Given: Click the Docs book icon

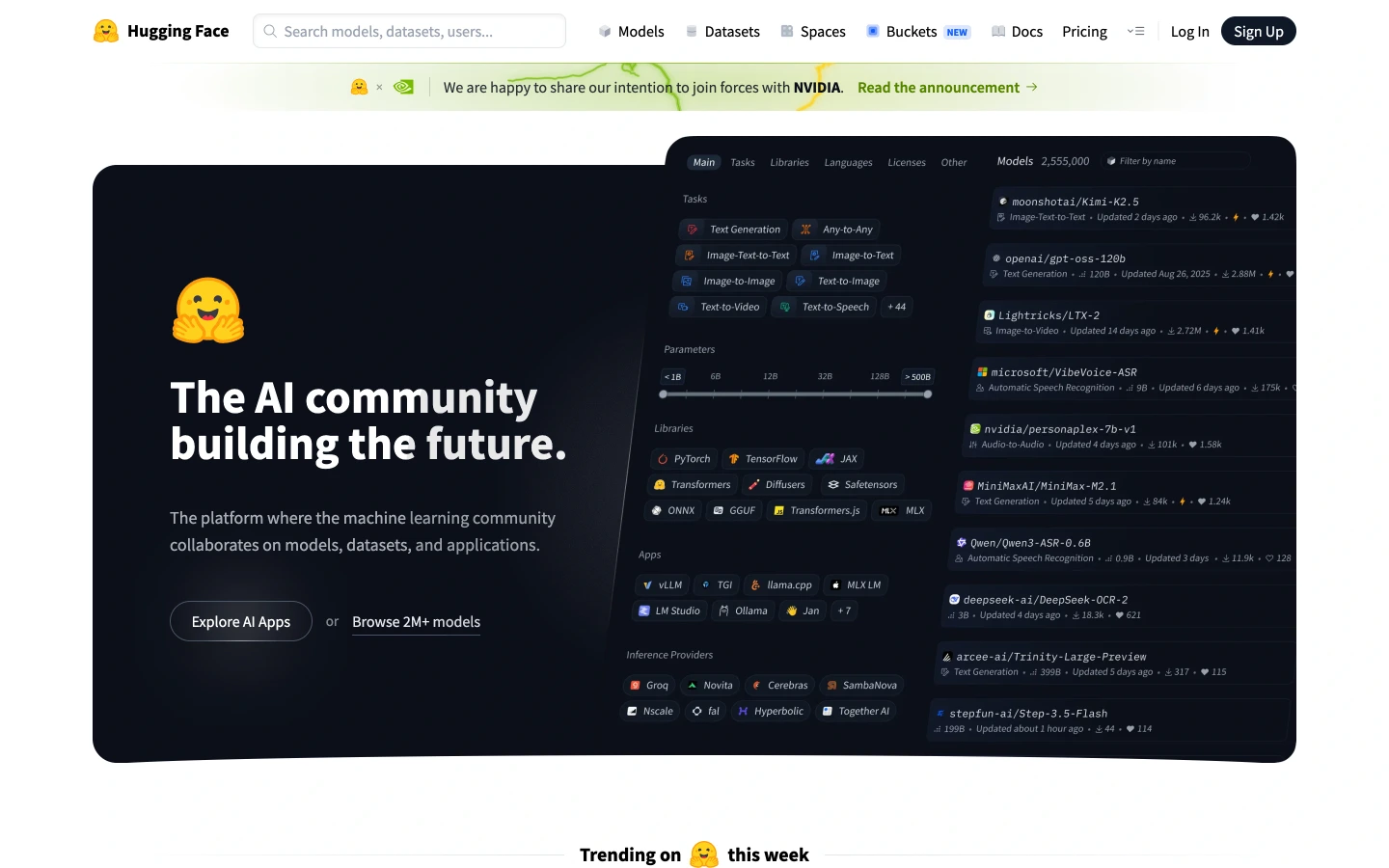Looking at the screenshot, I should [x=998, y=32].
